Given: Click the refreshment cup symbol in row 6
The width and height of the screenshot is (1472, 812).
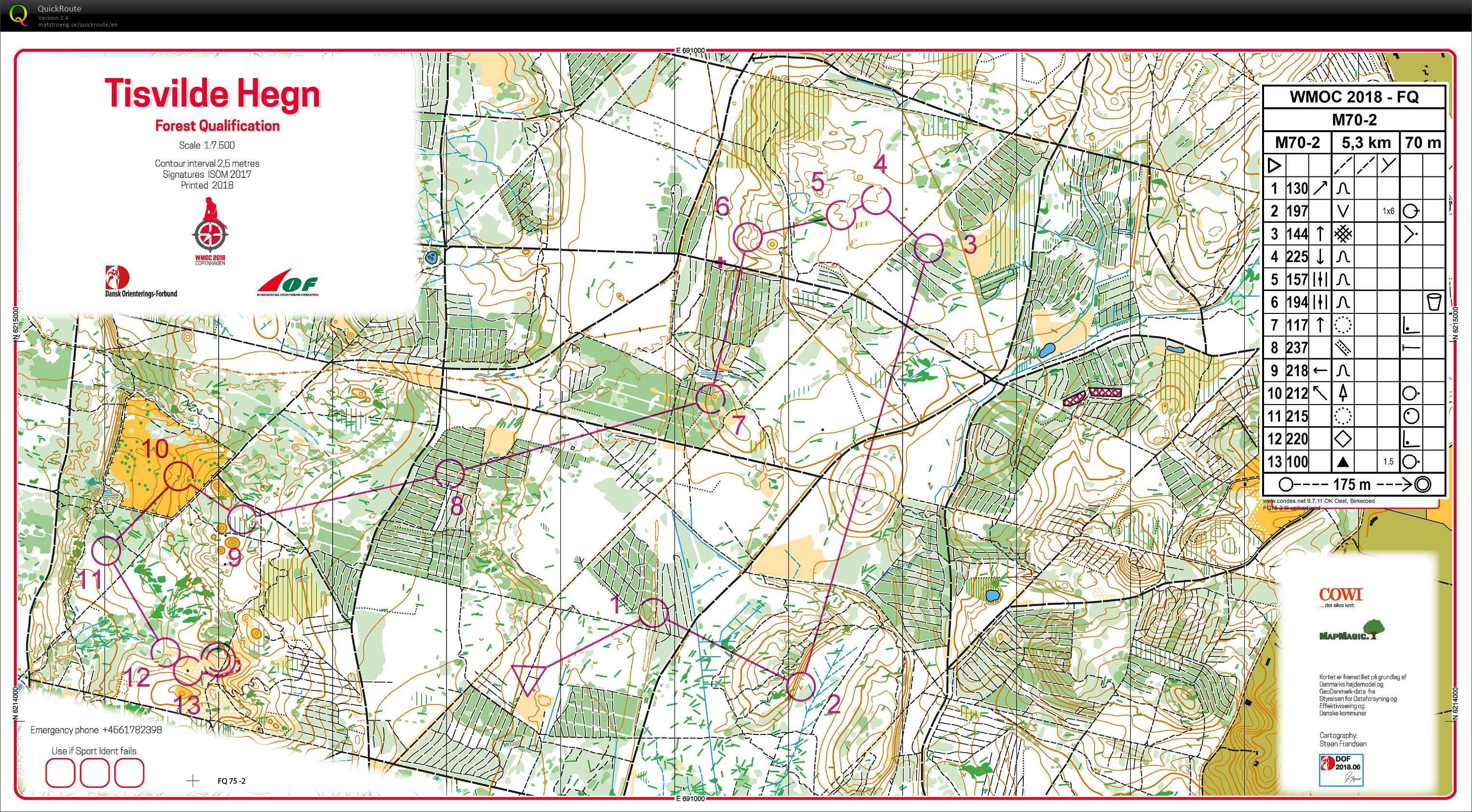Looking at the screenshot, I should click(1434, 301).
